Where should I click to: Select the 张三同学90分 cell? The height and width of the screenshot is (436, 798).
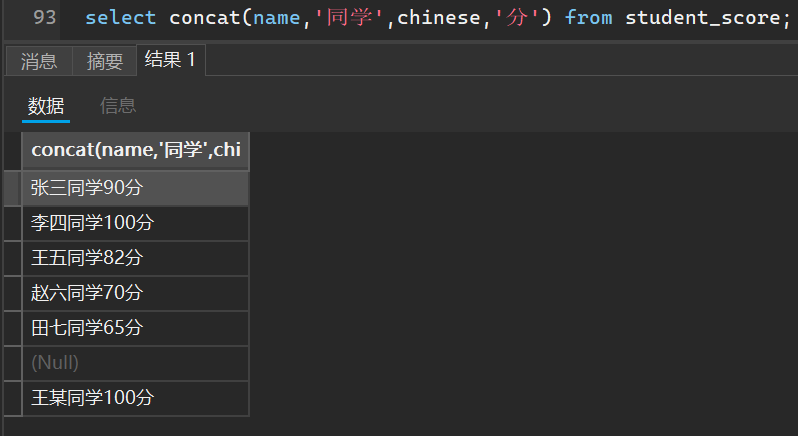tap(136, 188)
